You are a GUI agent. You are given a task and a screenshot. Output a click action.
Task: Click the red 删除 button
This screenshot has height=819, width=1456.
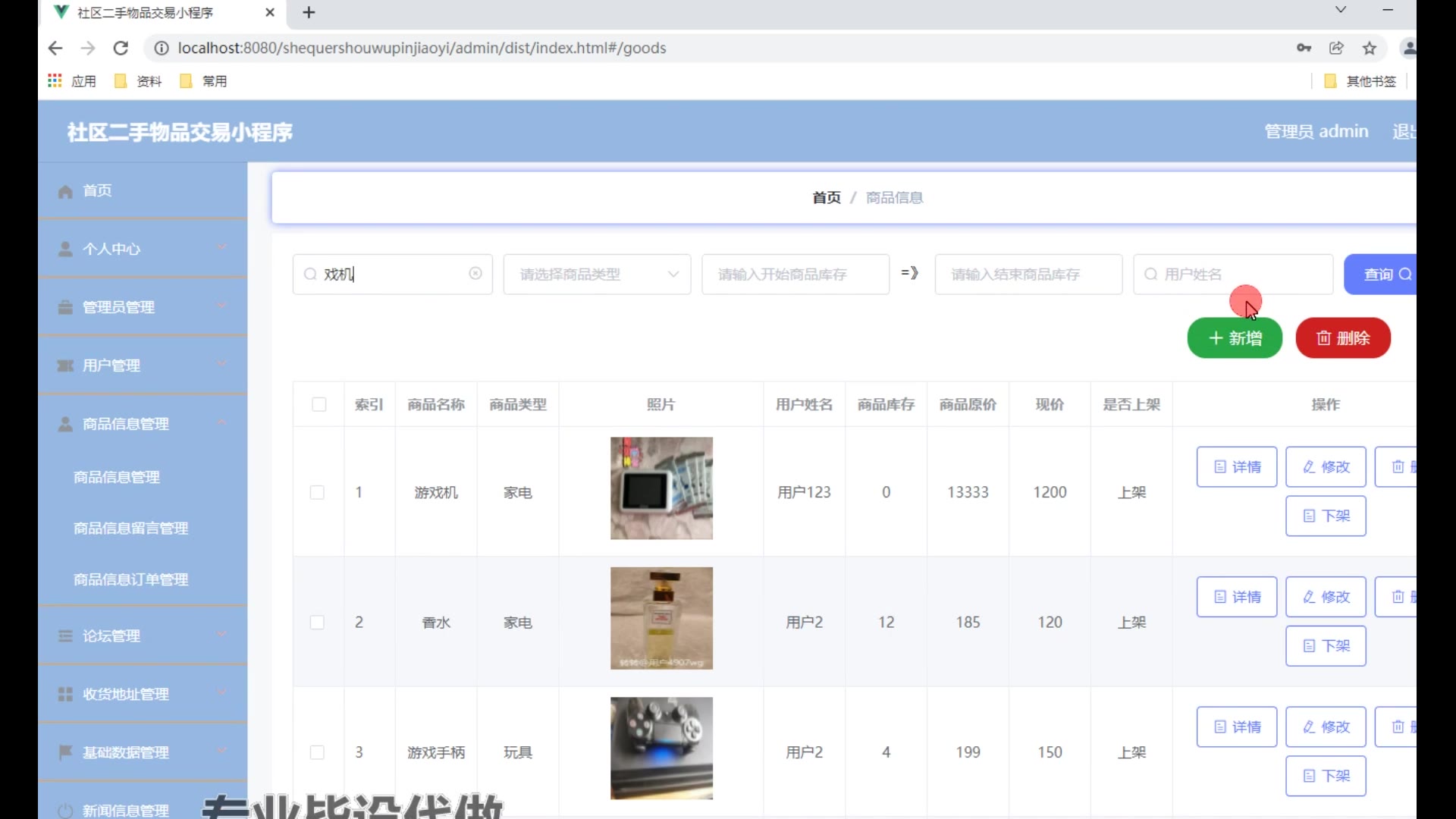click(1342, 338)
